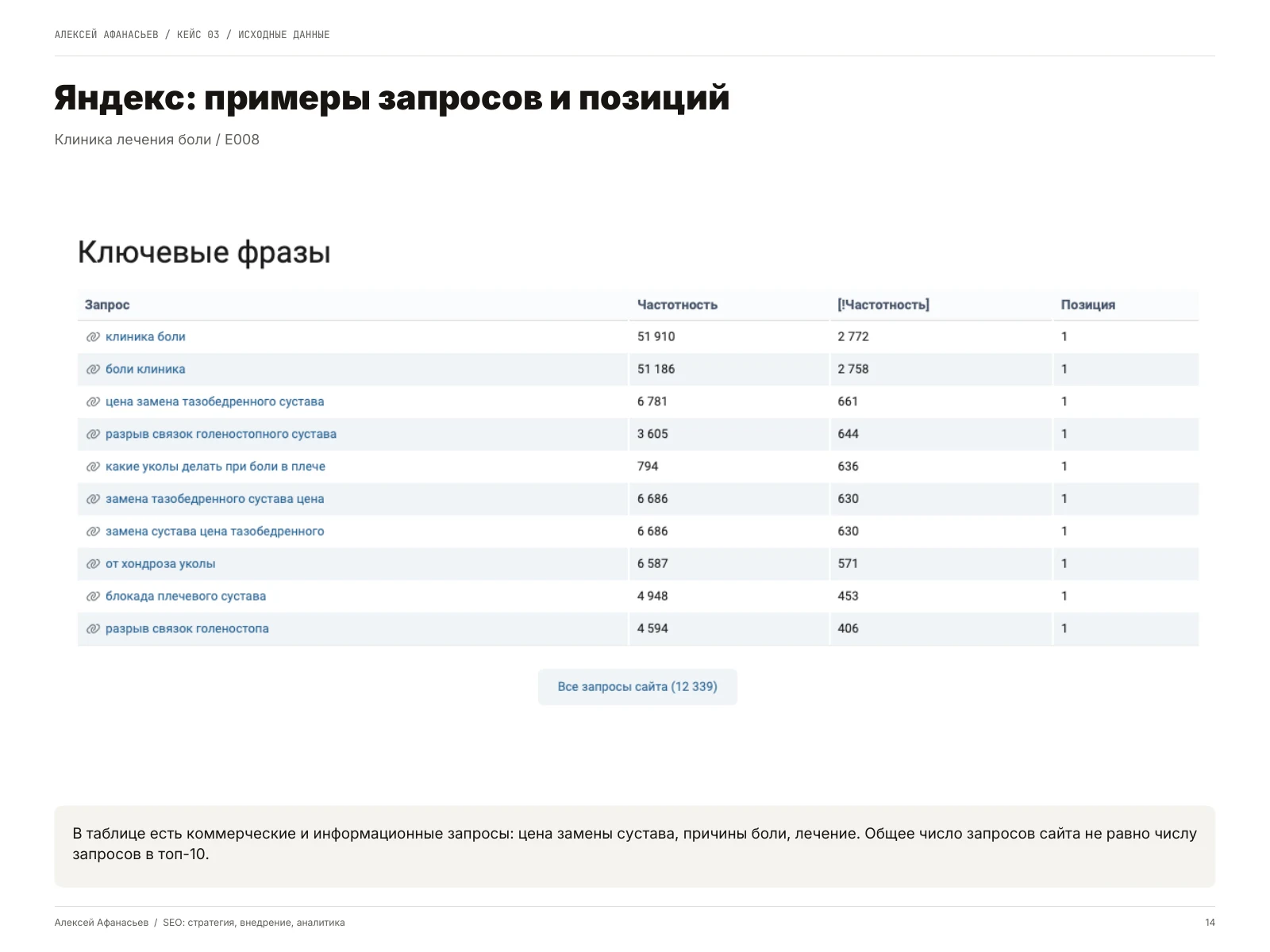This screenshot has width=1270, height=952.
Task: Click link icon beside 'клиника боли'
Action: pos(93,337)
